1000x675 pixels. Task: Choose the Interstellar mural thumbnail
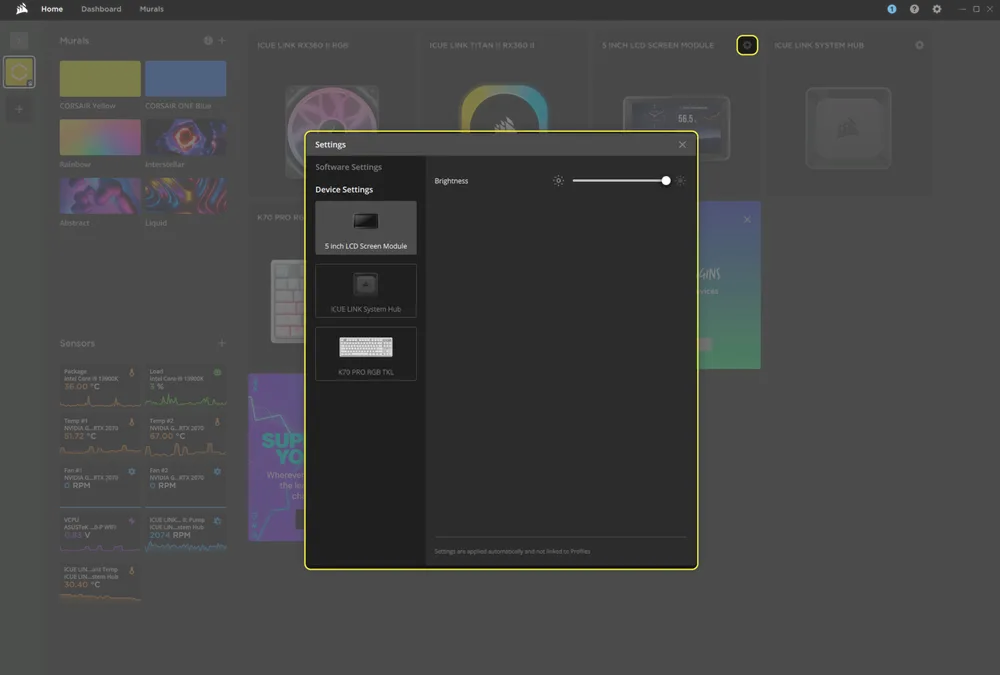(186, 137)
